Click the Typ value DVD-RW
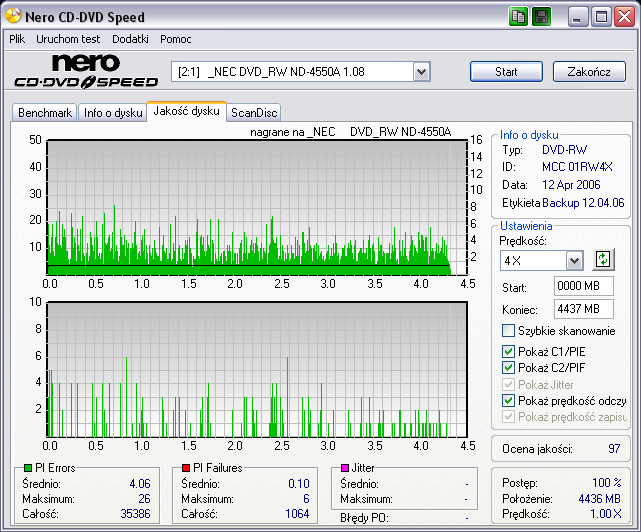The width and height of the screenshot is (641, 532). tap(565, 150)
